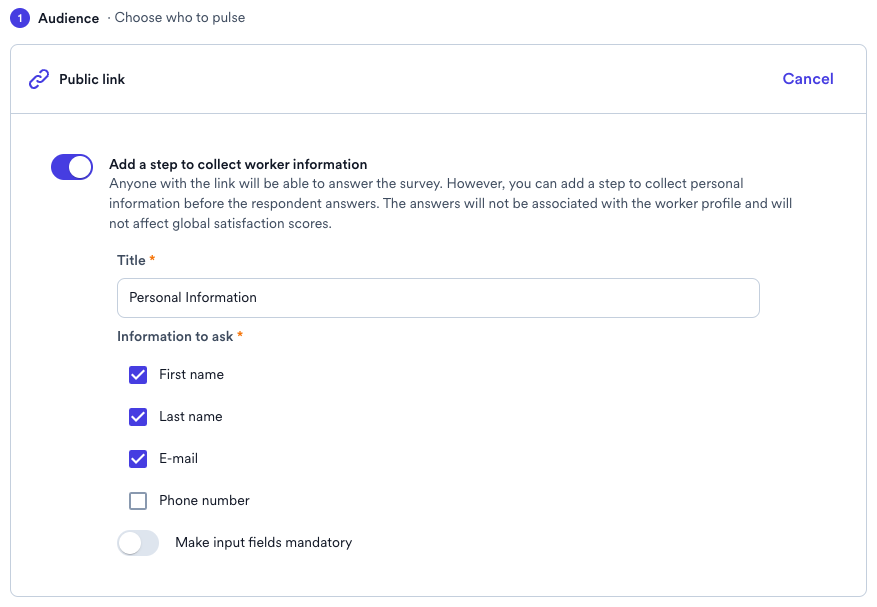
Task: Click the Public link header label
Action: click(92, 79)
